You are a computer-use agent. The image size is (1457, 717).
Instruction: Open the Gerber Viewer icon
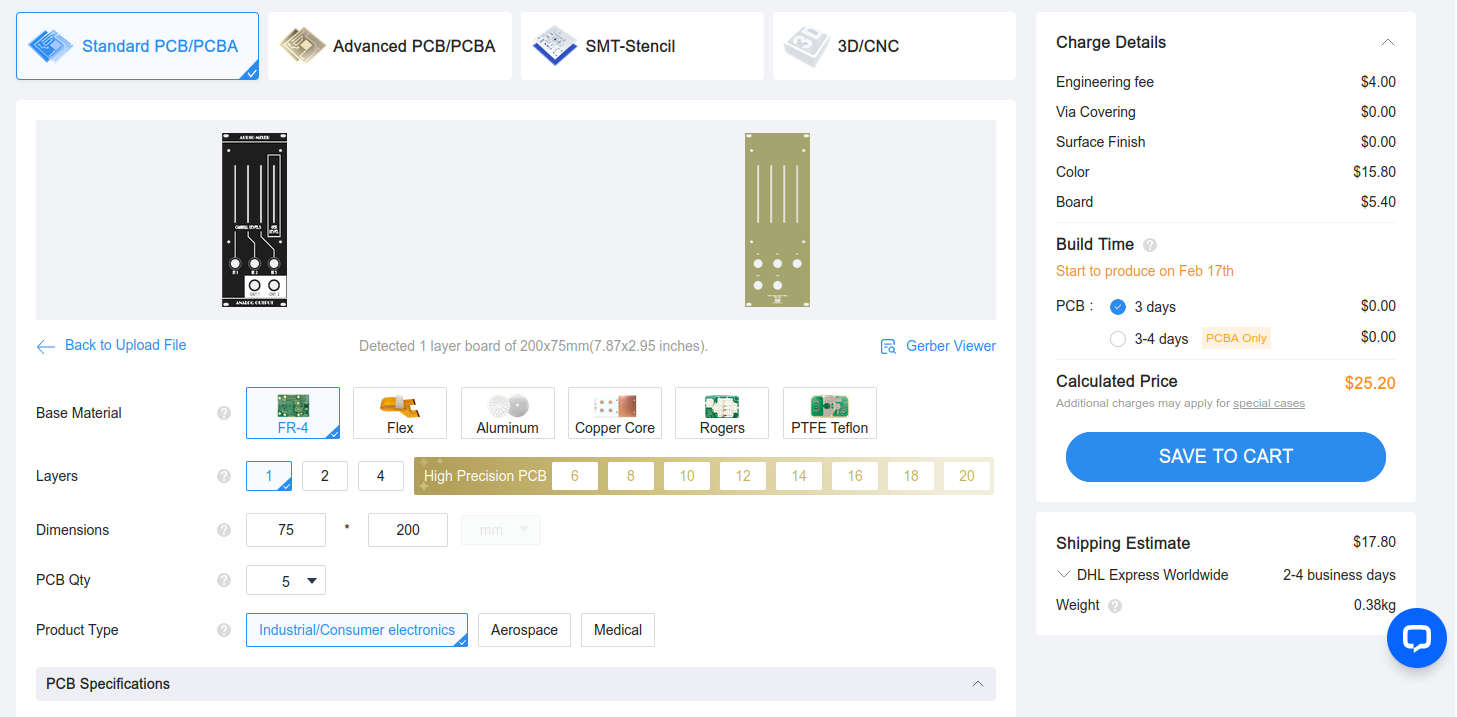(x=888, y=346)
